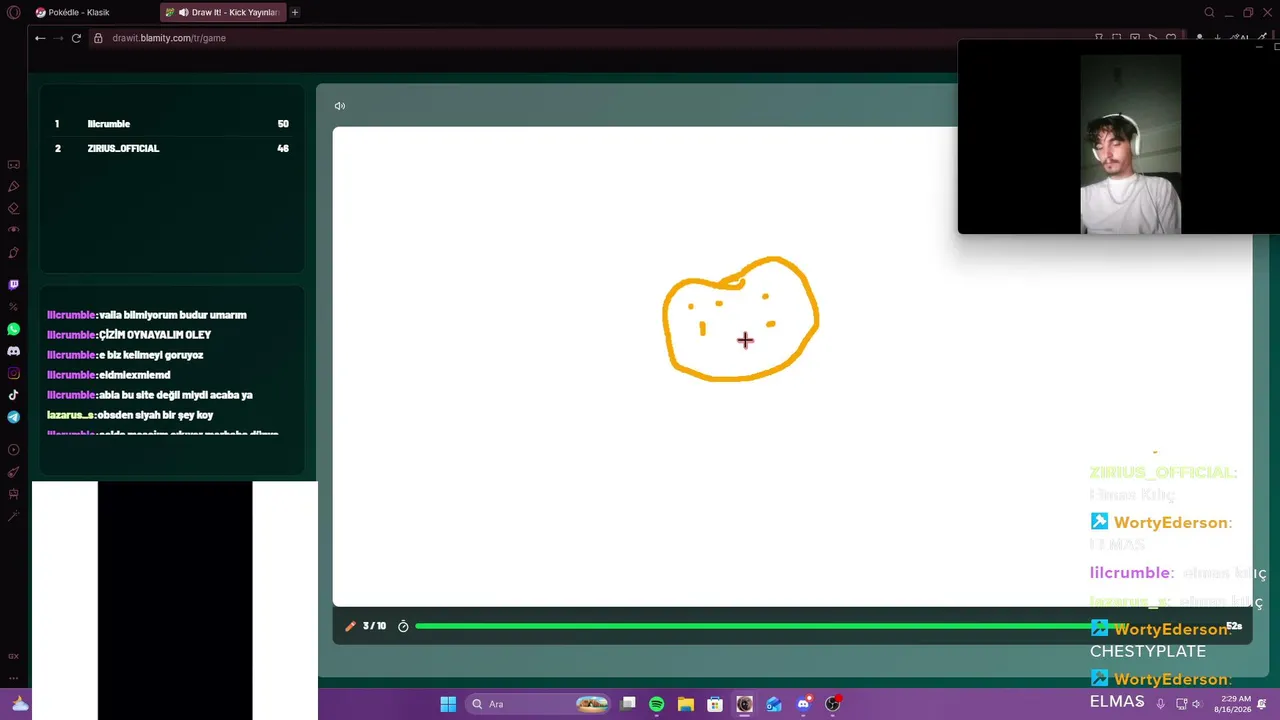
Task: Open the Opera GX browser taskbar icon
Action: click(744, 704)
